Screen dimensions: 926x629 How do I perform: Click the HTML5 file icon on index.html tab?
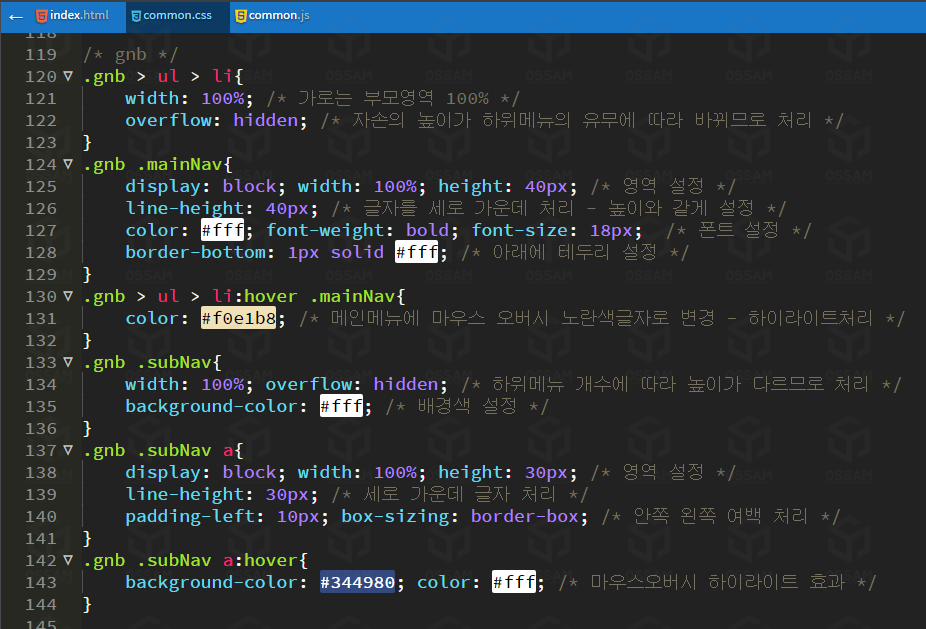point(41,16)
